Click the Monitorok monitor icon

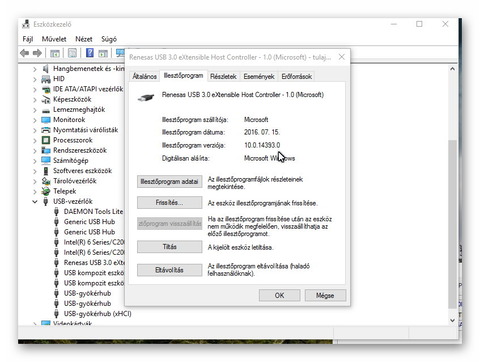pyautogui.click(x=46, y=120)
